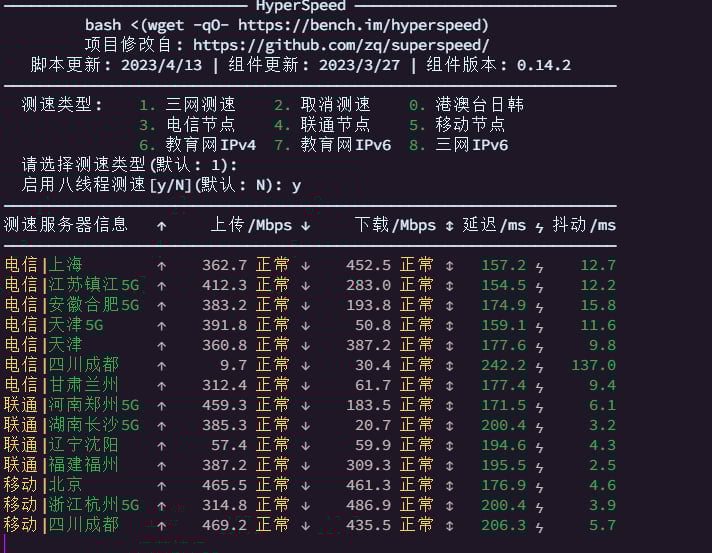Click the 电信|江苏镇江5G server name
This screenshot has width=712, height=553.
tap(72, 285)
